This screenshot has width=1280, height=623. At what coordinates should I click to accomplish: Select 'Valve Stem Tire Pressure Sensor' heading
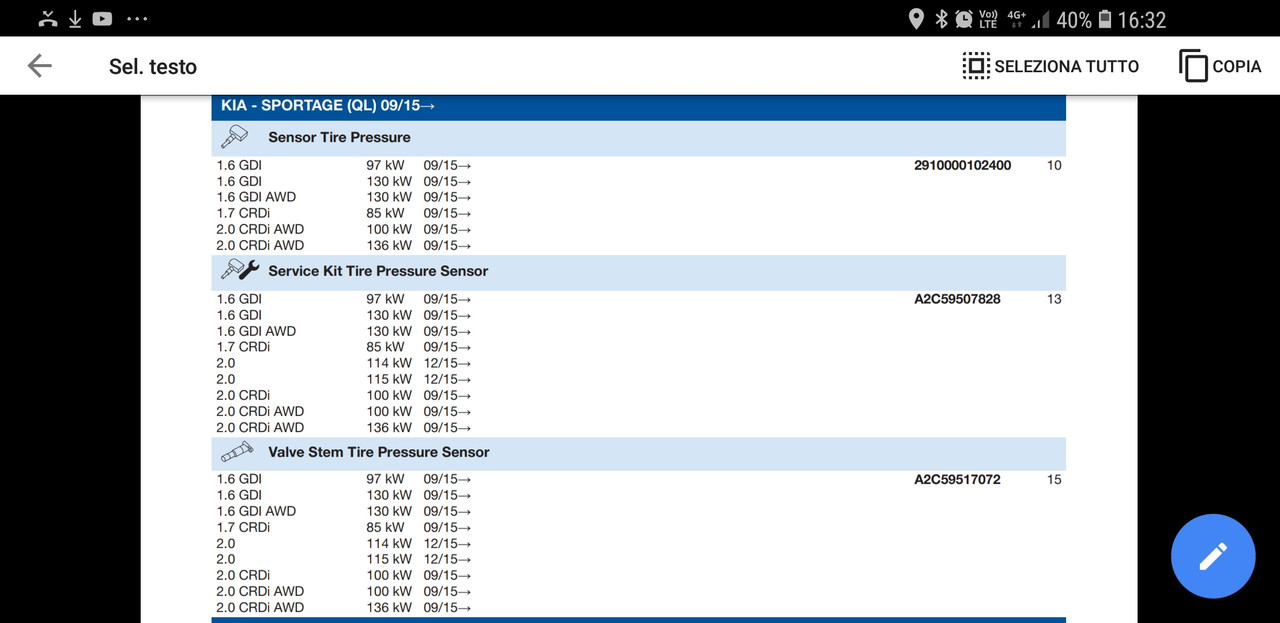coord(379,452)
